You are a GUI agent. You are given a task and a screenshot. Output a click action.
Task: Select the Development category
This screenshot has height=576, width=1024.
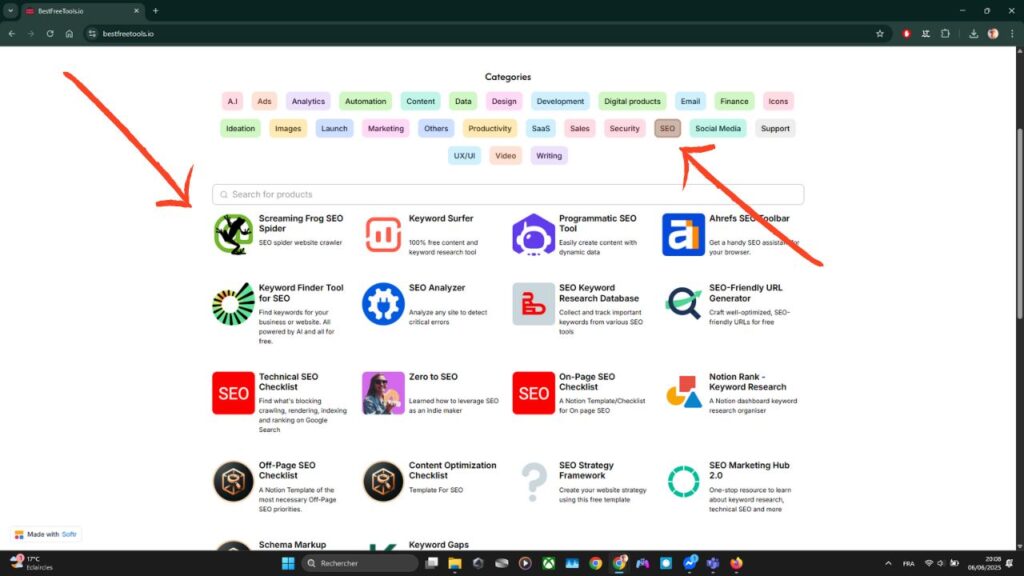click(x=560, y=101)
